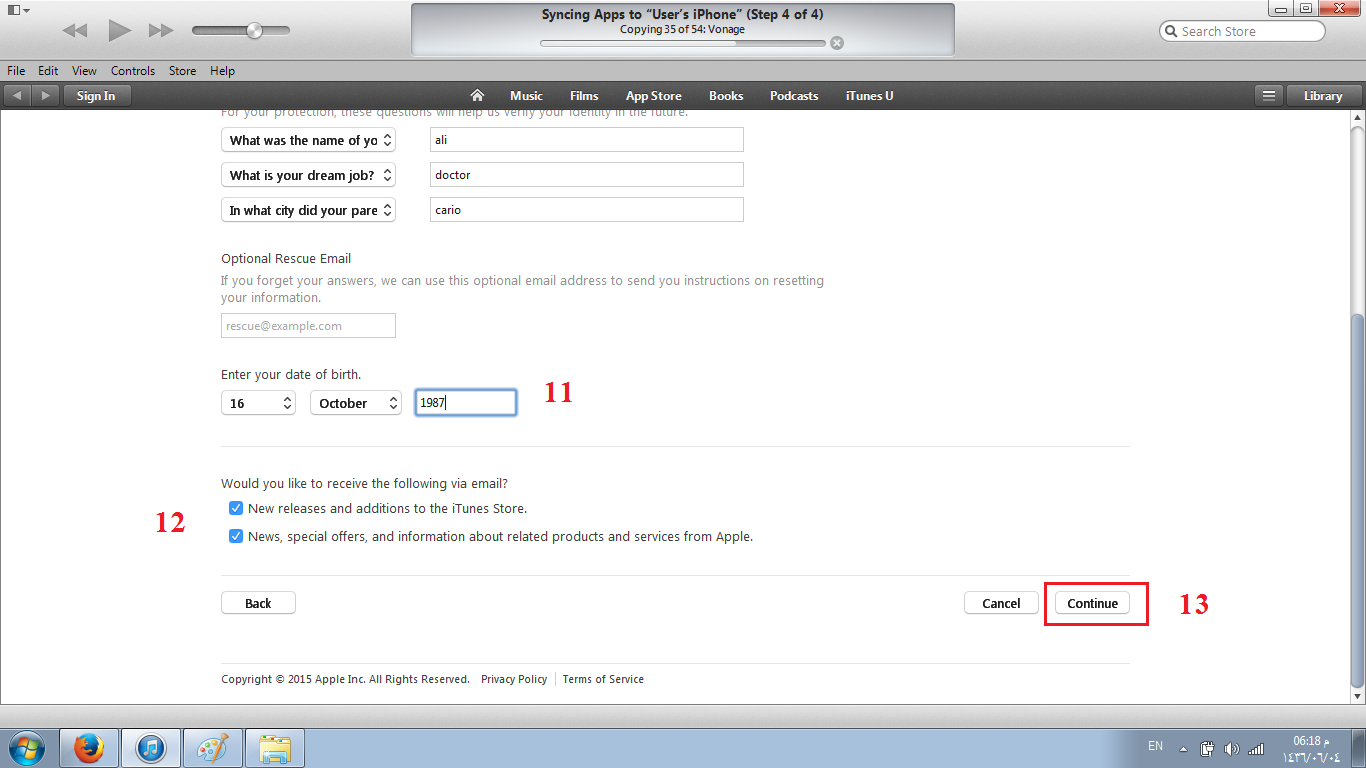The height and width of the screenshot is (768, 1366).
Task: Click the answer field containing 'cario'
Action: pyautogui.click(x=587, y=210)
